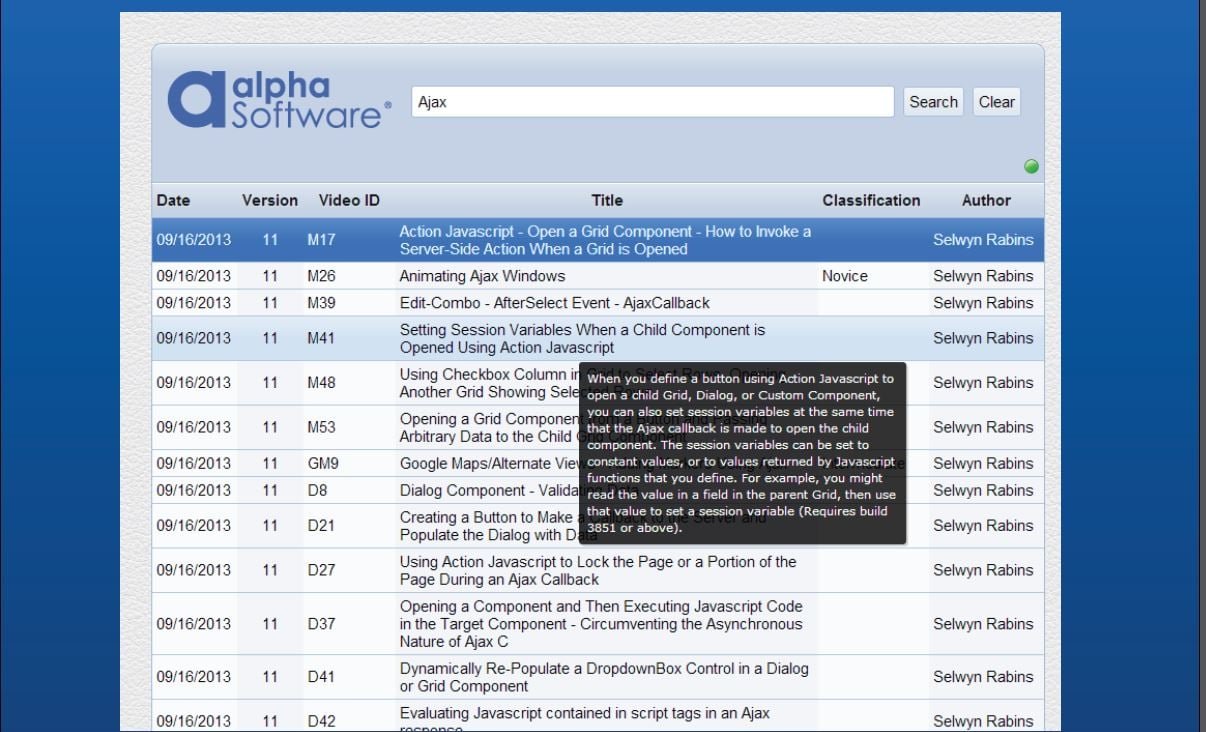The width and height of the screenshot is (1206, 732).
Task: Select the D37 Opening a Component row
Action: (600, 624)
